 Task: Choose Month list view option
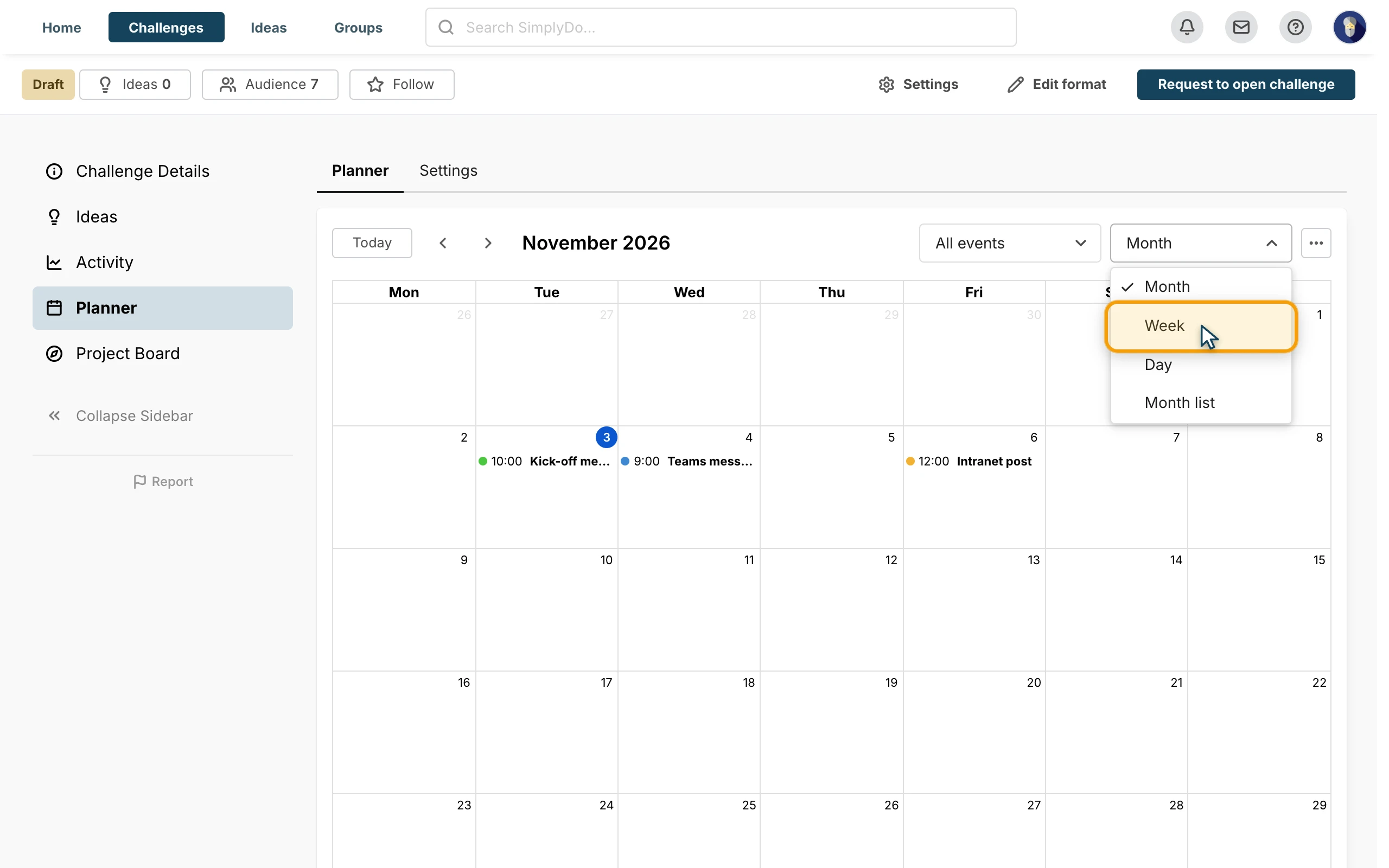coord(1201,403)
